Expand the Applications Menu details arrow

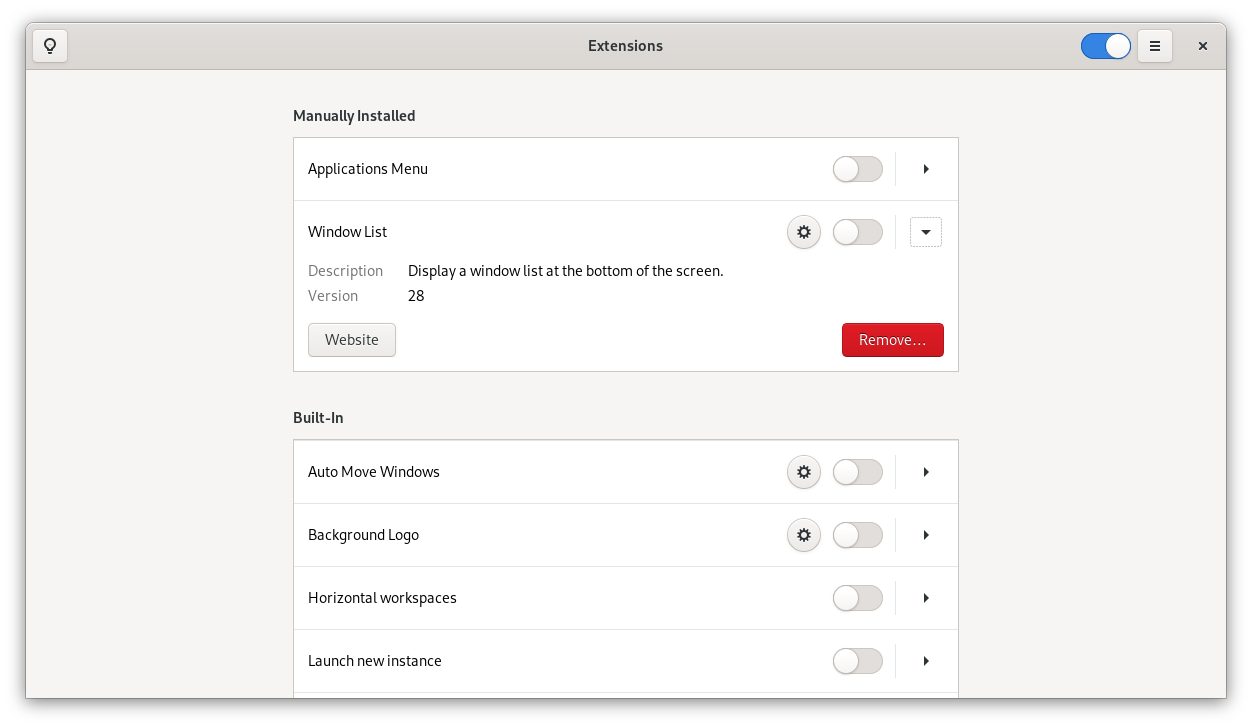[926, 169]
